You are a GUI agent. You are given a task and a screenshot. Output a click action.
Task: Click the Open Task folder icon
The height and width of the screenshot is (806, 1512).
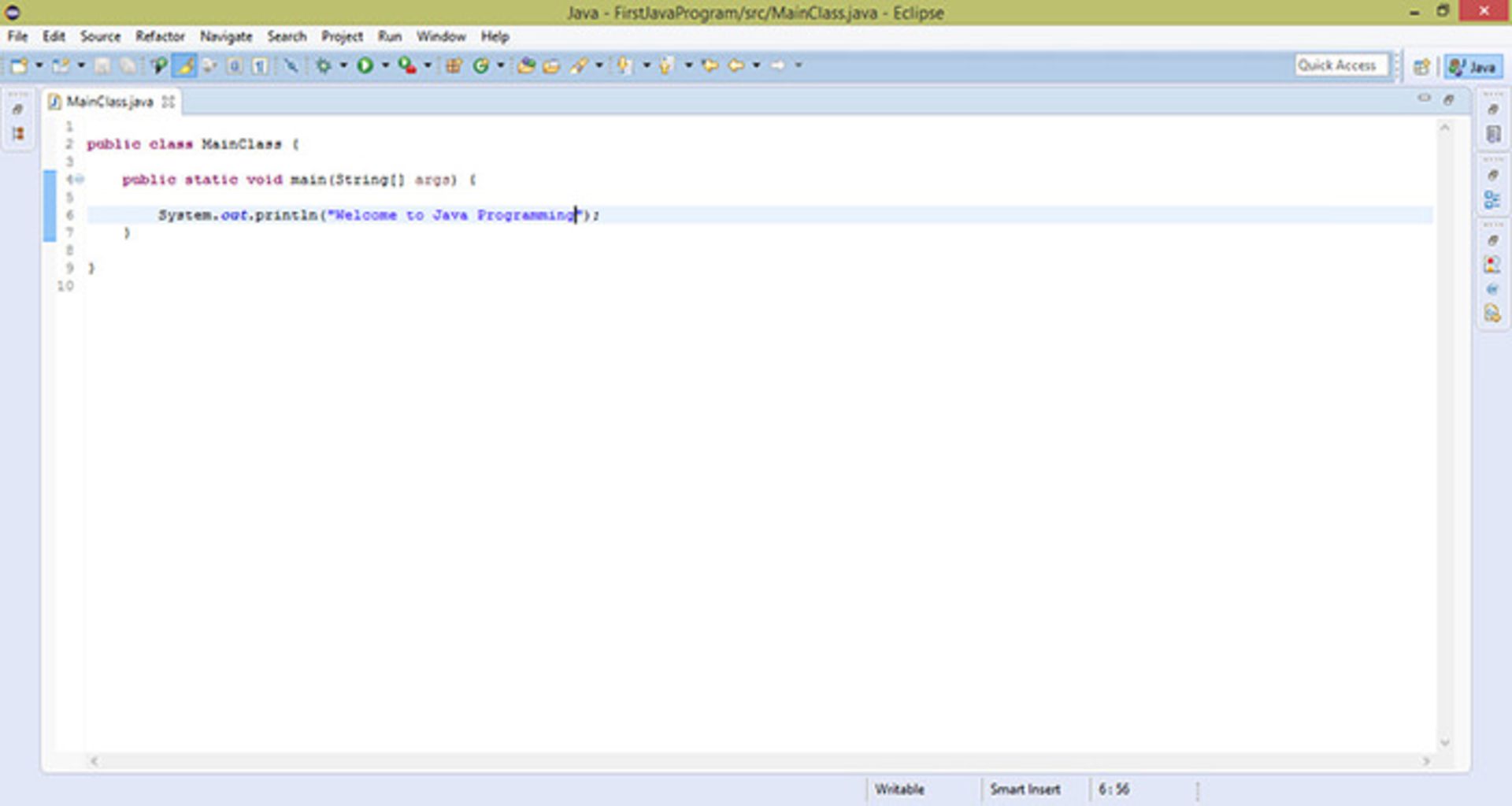551,65
